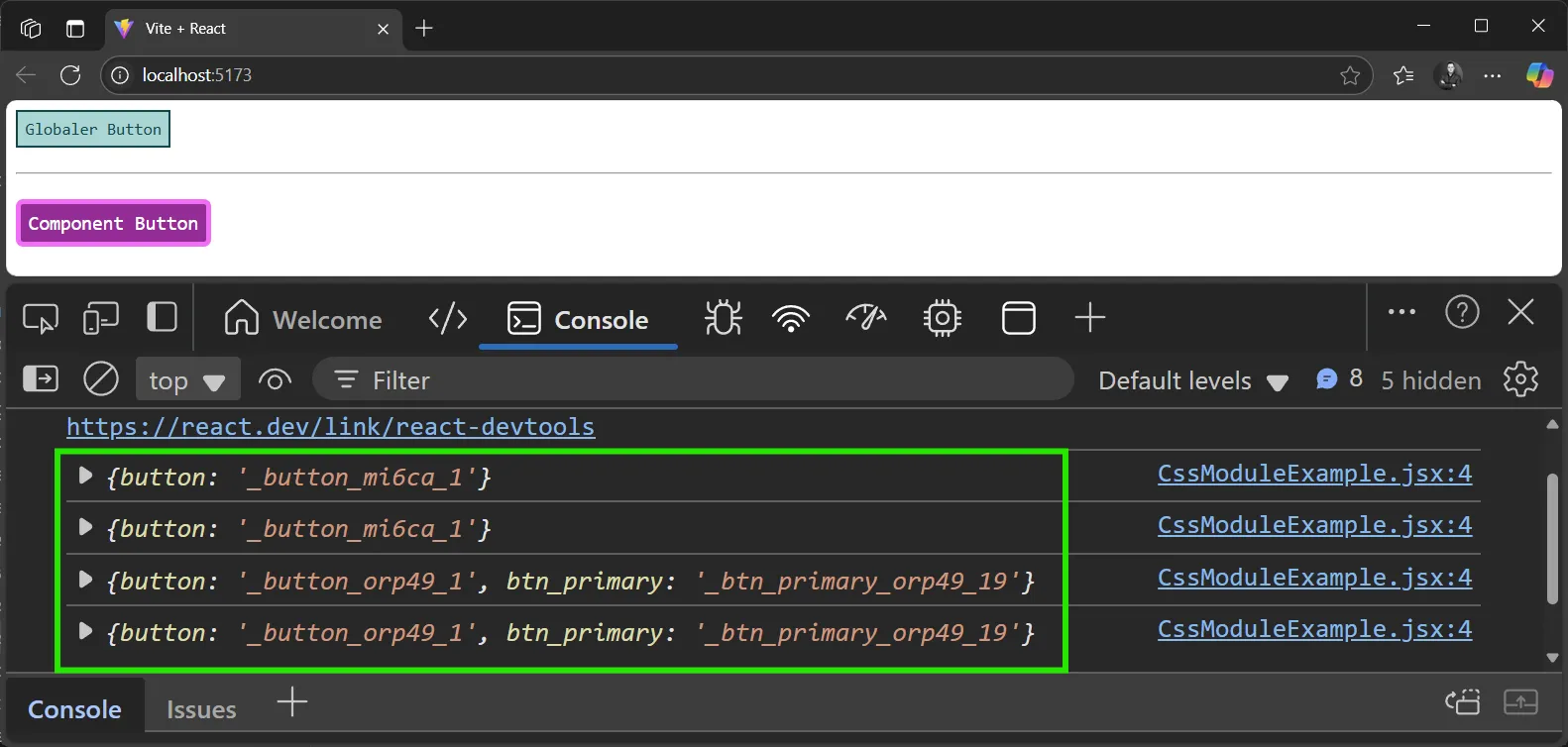Open the Memory panel chip icon
The width and height of the screenshot is (1568, 747).
pyautogui.click(x=942, y=318)
